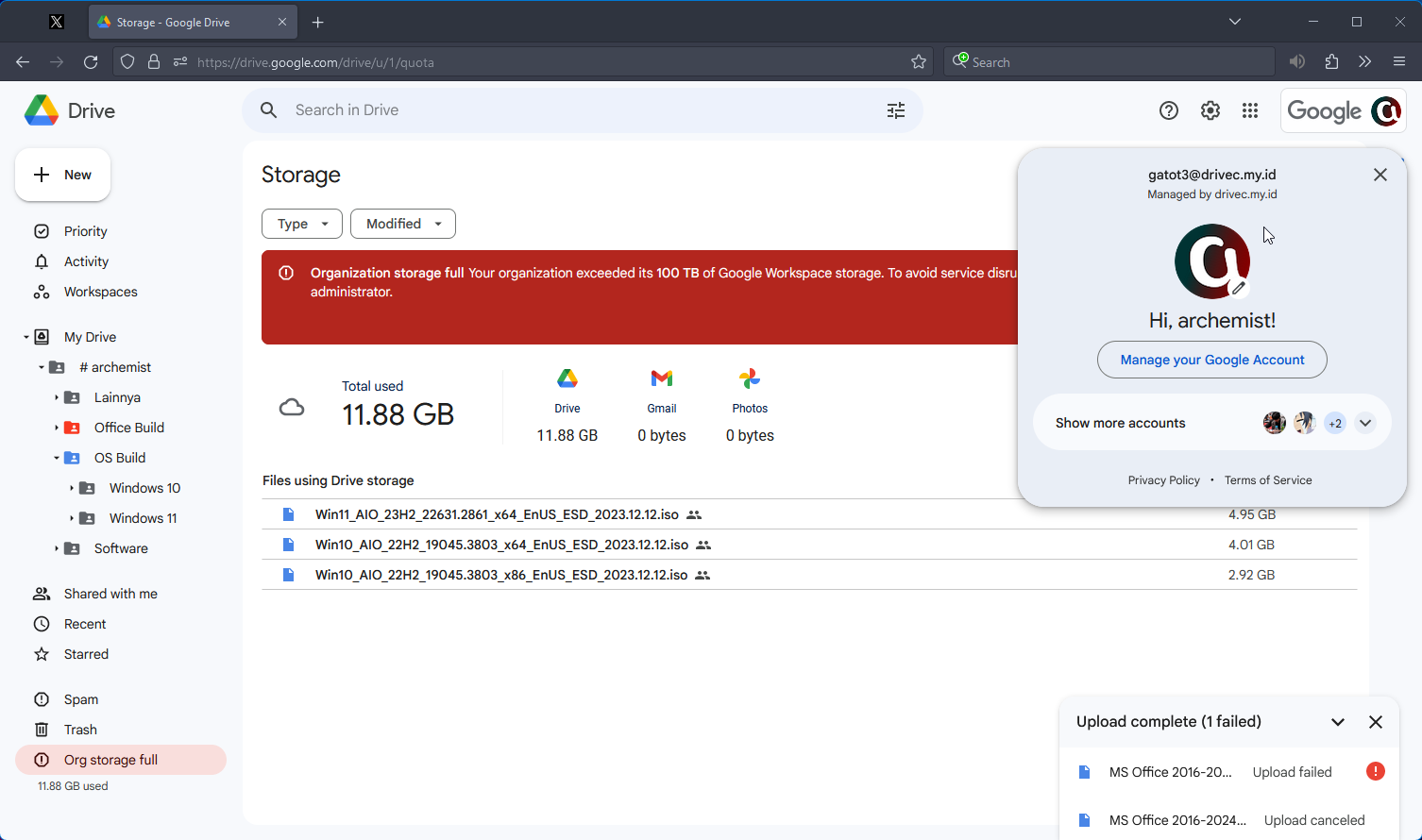Click the failed MS Office upload item
The width and height of the screenshot is (1422, 840).
pyautogui.click(x=1228, y=772)
